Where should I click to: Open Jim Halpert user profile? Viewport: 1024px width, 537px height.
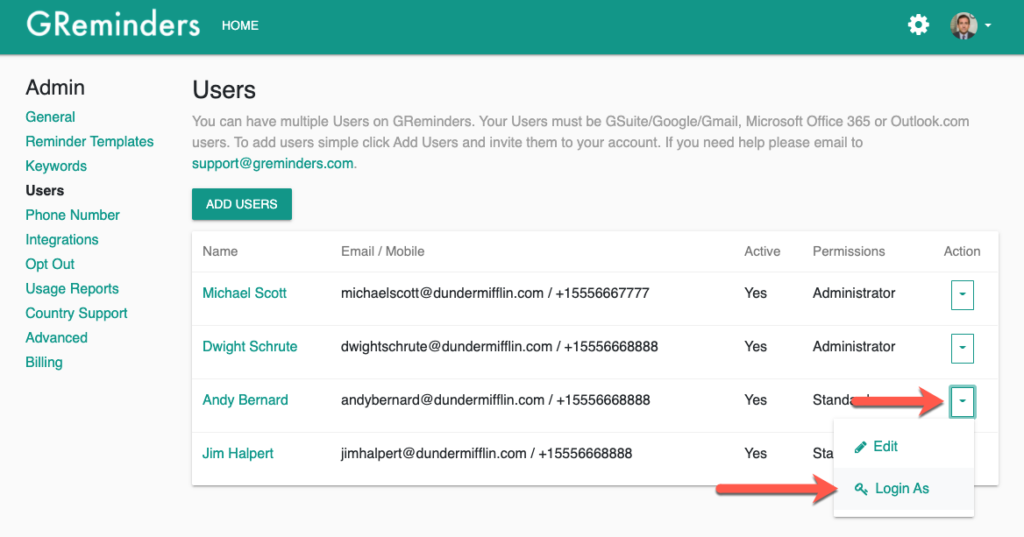[x=238, y=453]
